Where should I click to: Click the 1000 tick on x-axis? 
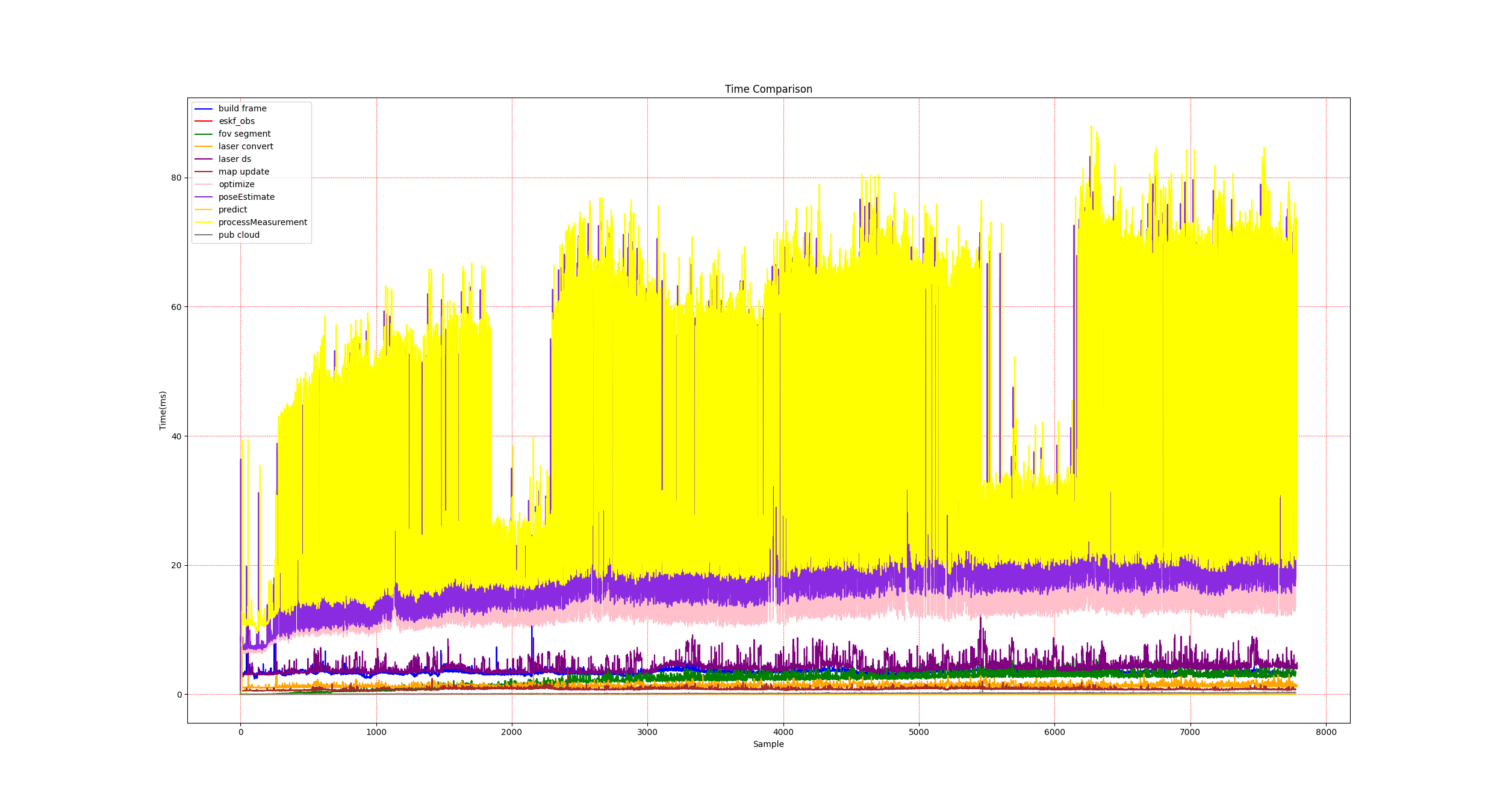[376, 732]
